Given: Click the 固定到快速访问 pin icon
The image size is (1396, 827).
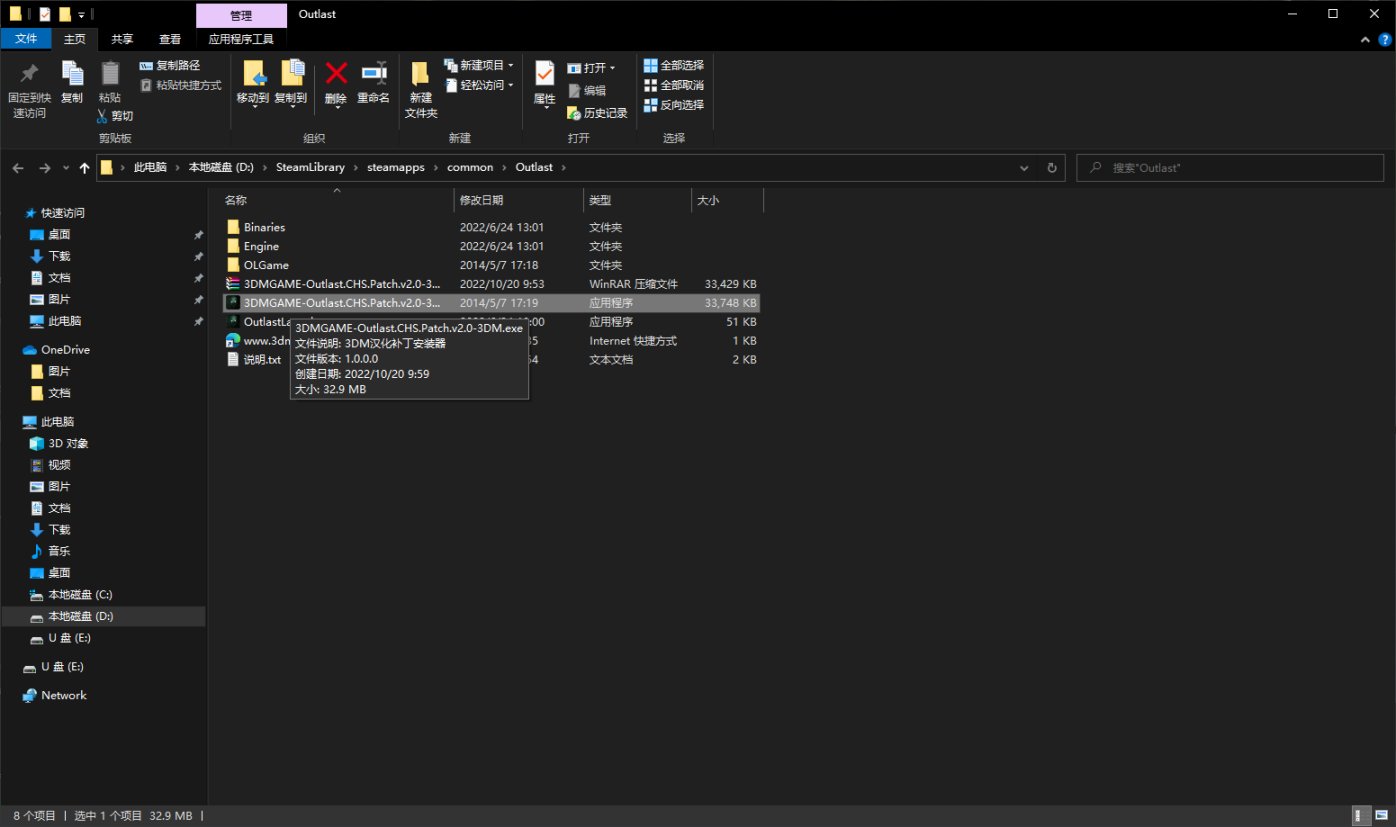Looking at the screenshot, I should (29, 74).
